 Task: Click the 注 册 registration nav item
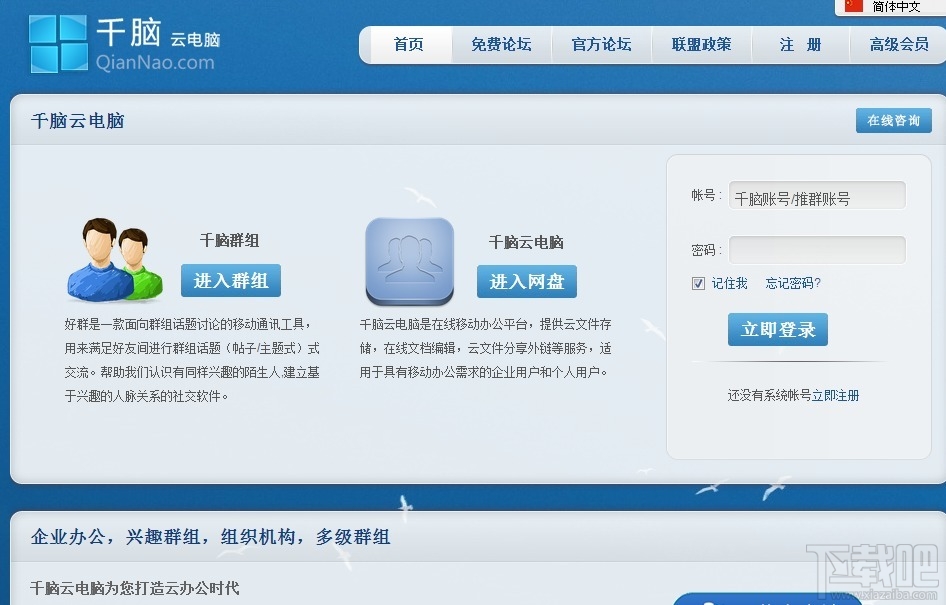tap(799, 44)
